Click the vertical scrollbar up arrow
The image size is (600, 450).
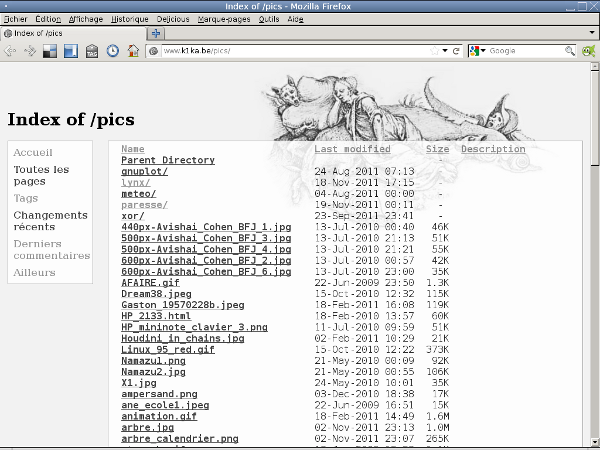(x=595, y=67)
